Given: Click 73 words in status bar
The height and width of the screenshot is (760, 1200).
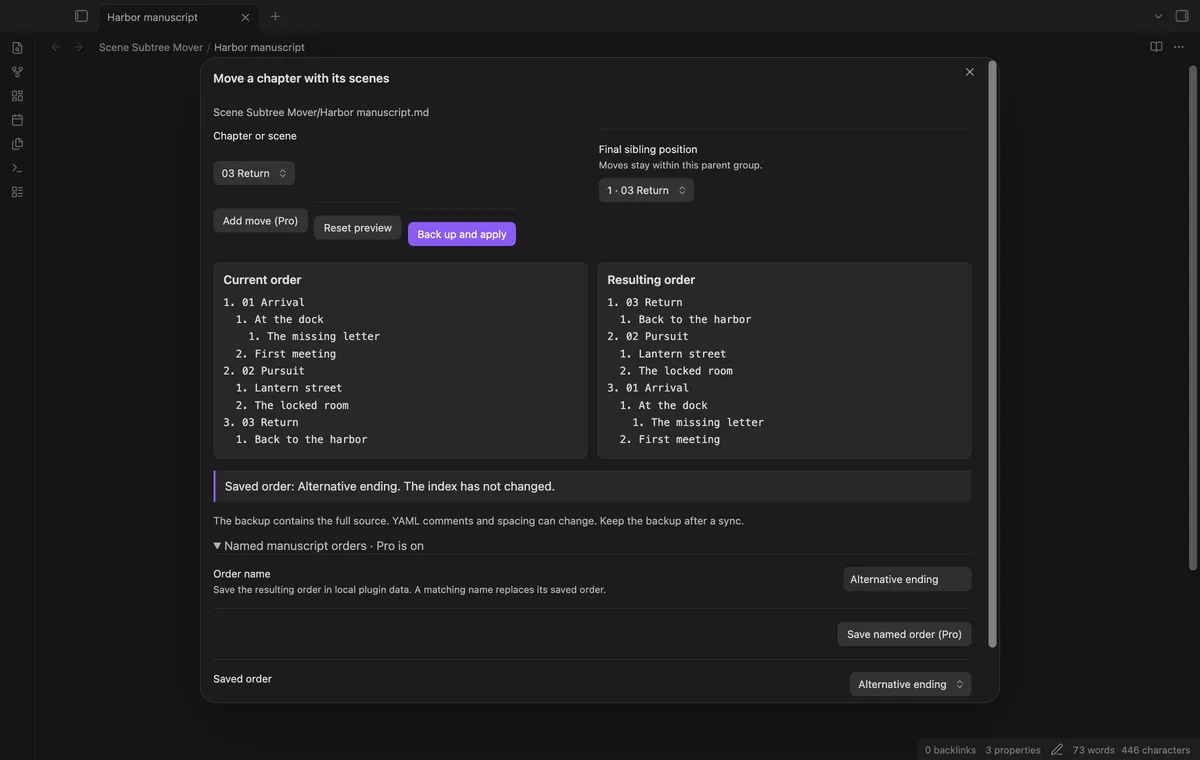Looking at the screenshot, I should [1094, 750].
